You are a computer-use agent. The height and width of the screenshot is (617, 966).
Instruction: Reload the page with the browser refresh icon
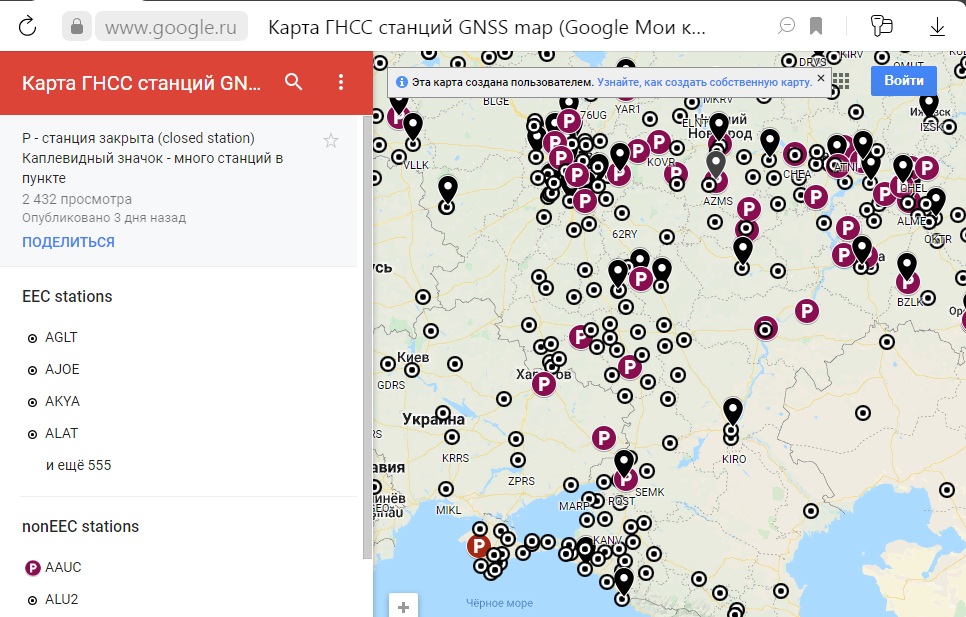tap(27, 26)
